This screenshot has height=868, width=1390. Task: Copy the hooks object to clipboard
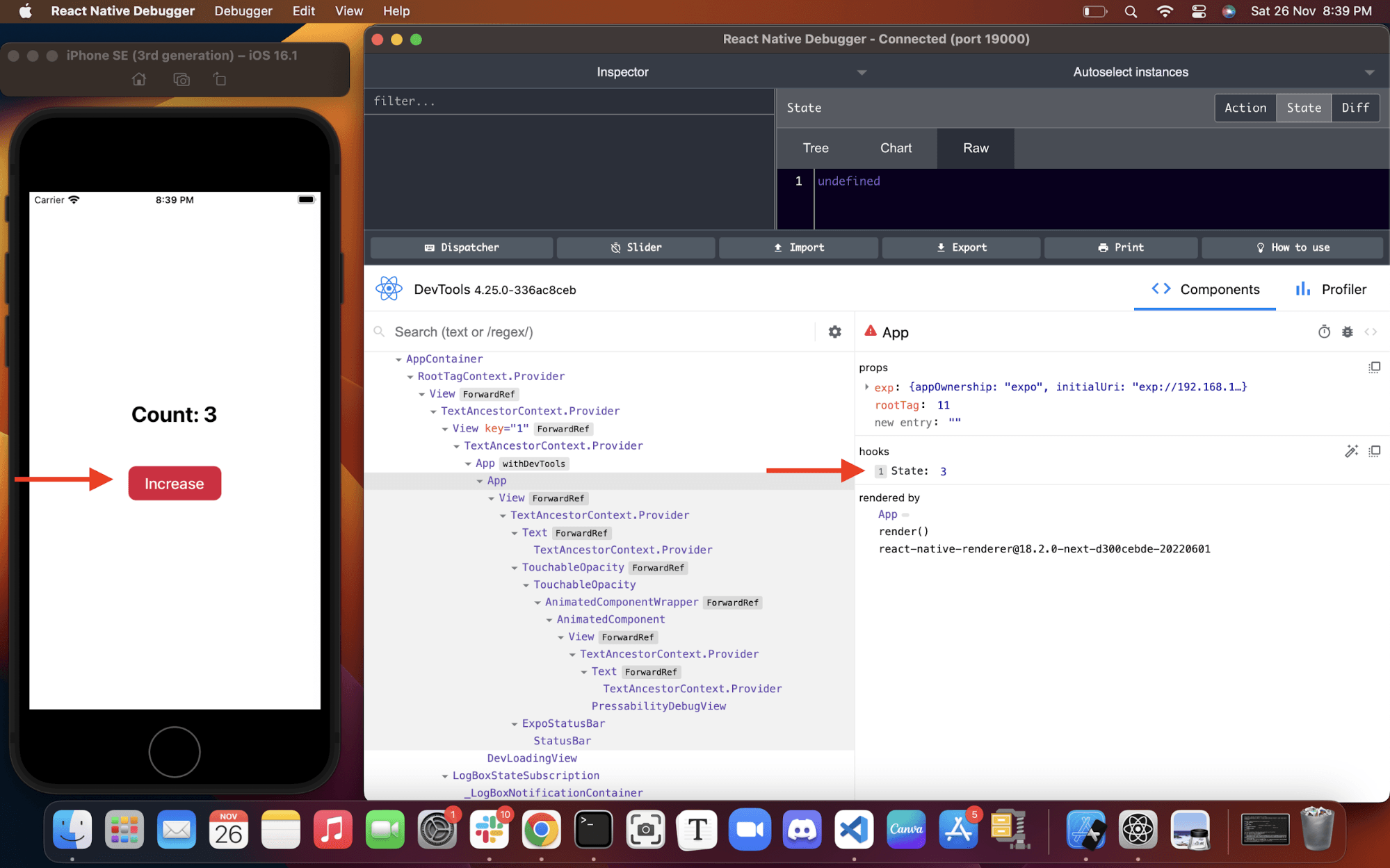[x=1375, y=451]
